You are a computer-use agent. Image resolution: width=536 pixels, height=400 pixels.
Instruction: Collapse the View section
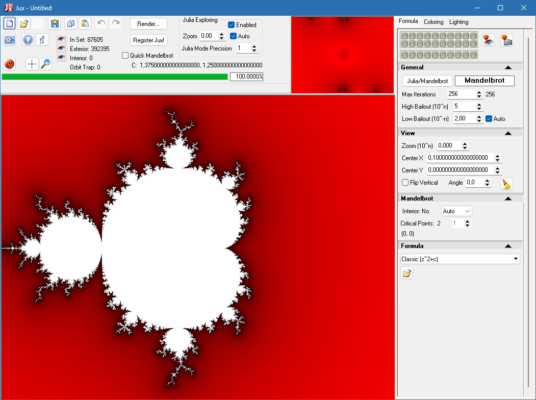coord(508,133)
